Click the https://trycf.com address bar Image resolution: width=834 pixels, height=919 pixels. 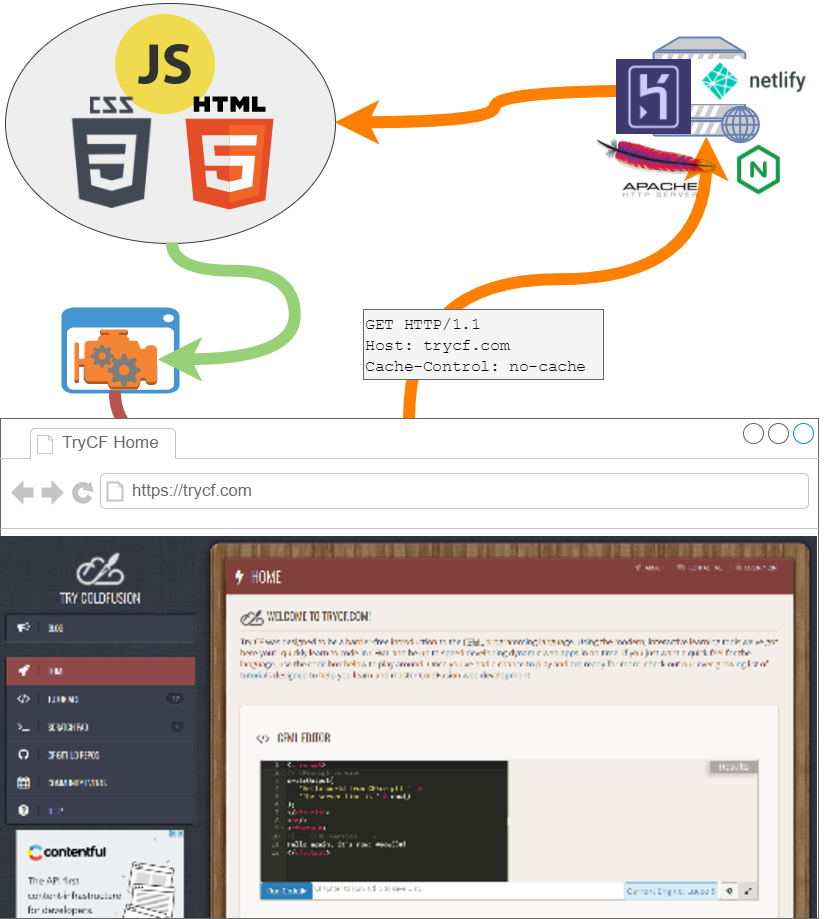pyautogui.click(x=454, y=491)
